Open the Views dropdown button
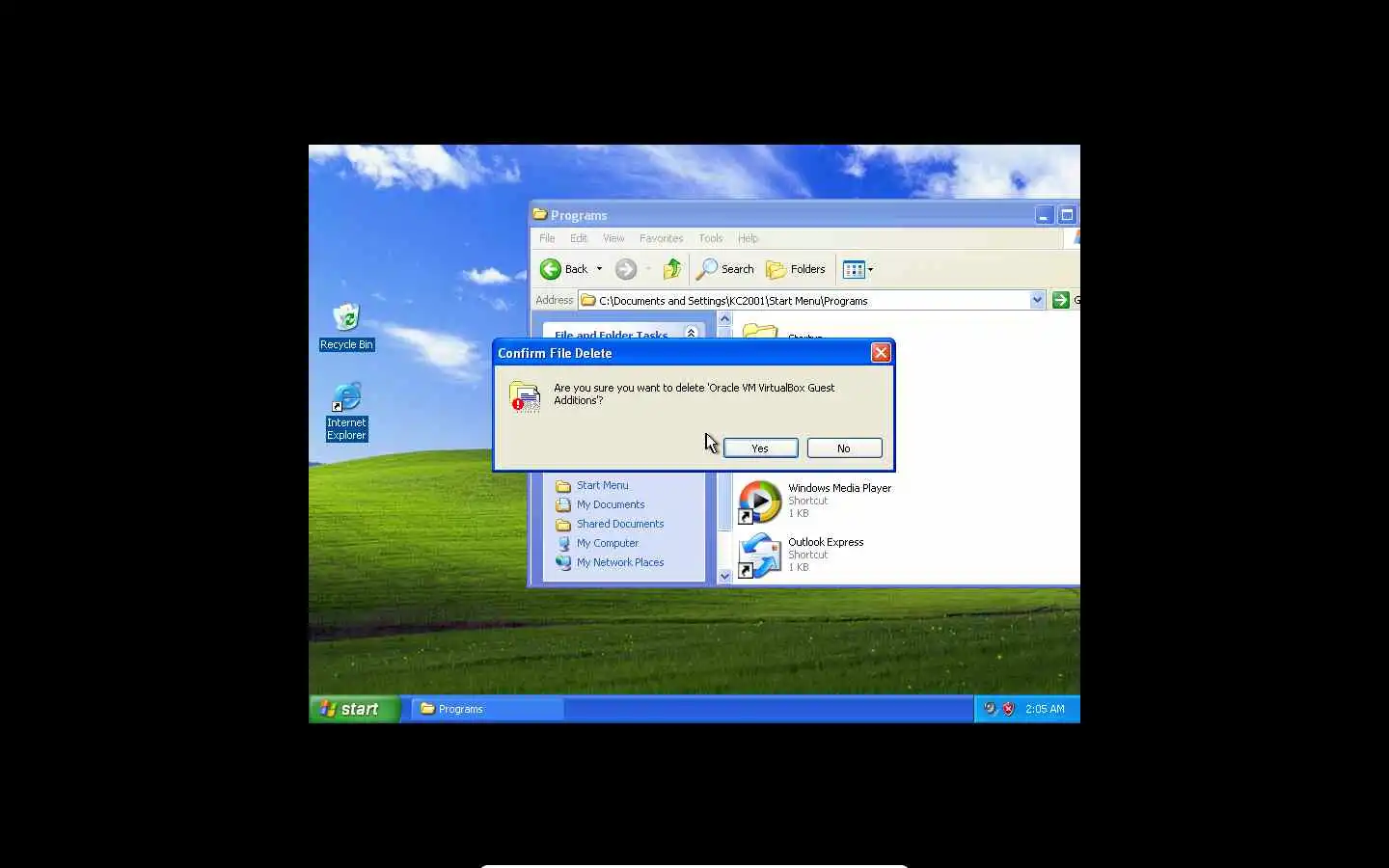 click(x=858, y=269)
